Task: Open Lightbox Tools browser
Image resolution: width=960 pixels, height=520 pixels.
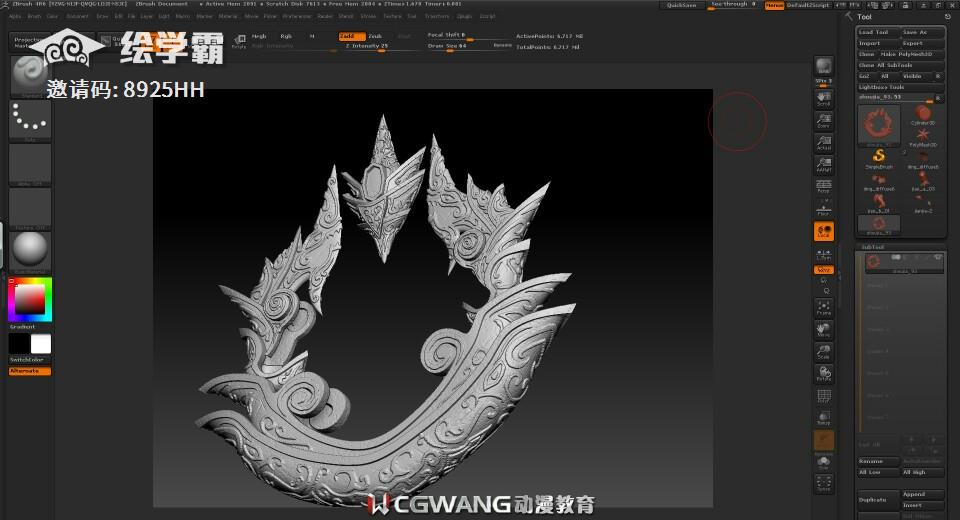Action: point(899,87)
